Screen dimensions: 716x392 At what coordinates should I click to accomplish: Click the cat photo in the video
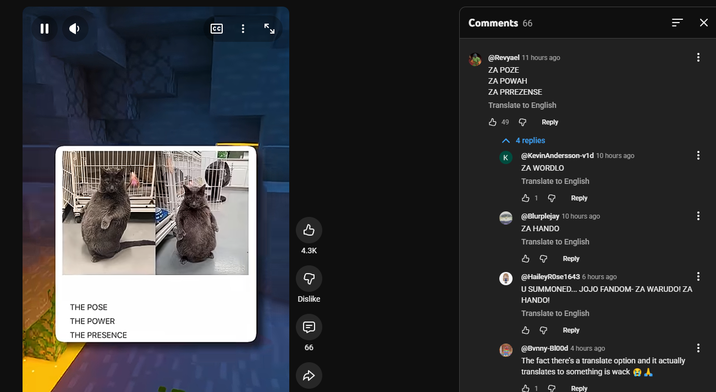(155, 213)
